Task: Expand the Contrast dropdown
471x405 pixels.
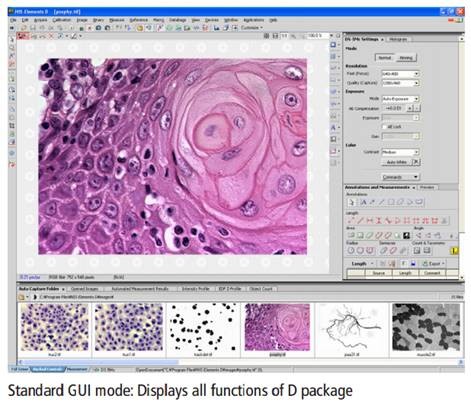Action: tap(400, 152)
